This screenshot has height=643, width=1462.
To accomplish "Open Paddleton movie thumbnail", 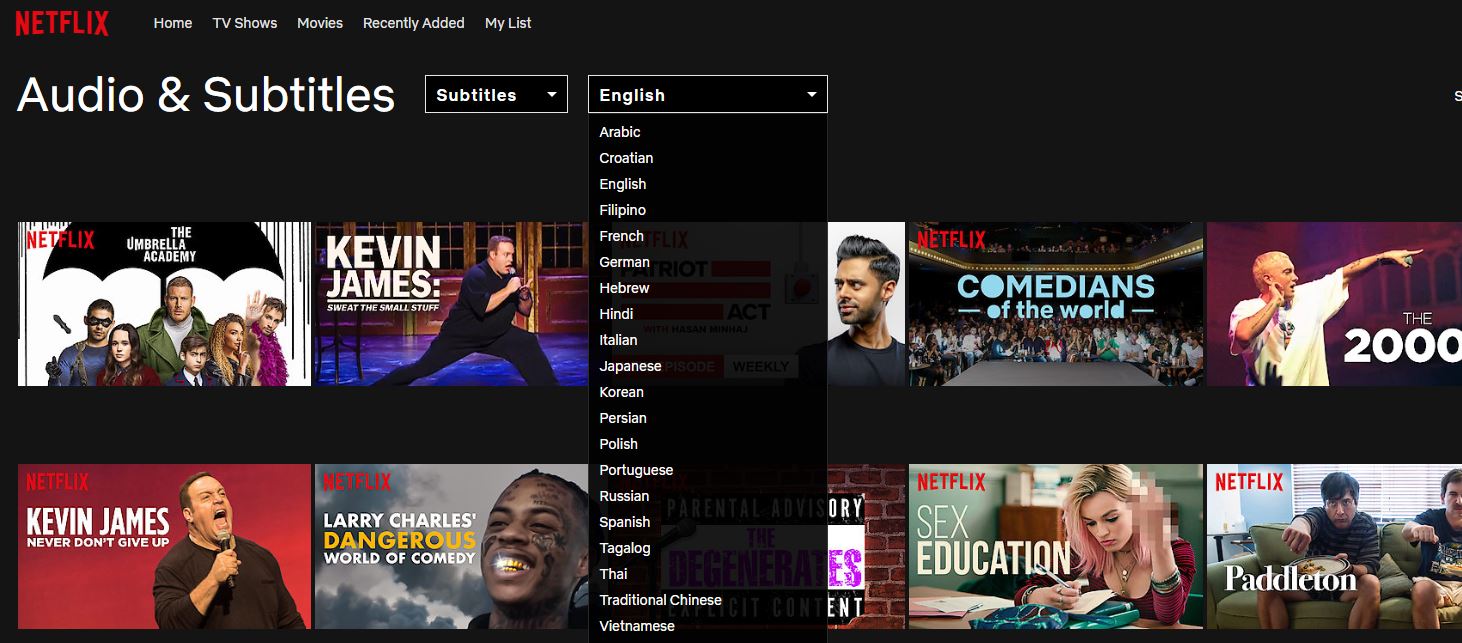I will [x=1334, y=546].
